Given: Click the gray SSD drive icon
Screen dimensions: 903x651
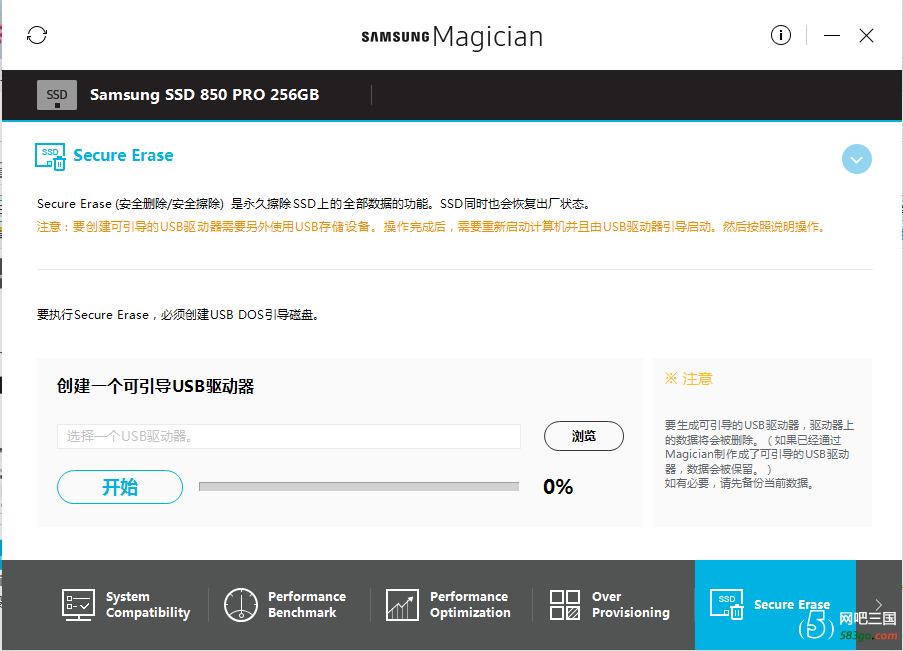Looking at the screenshot, I should click(x=56, y=95).
